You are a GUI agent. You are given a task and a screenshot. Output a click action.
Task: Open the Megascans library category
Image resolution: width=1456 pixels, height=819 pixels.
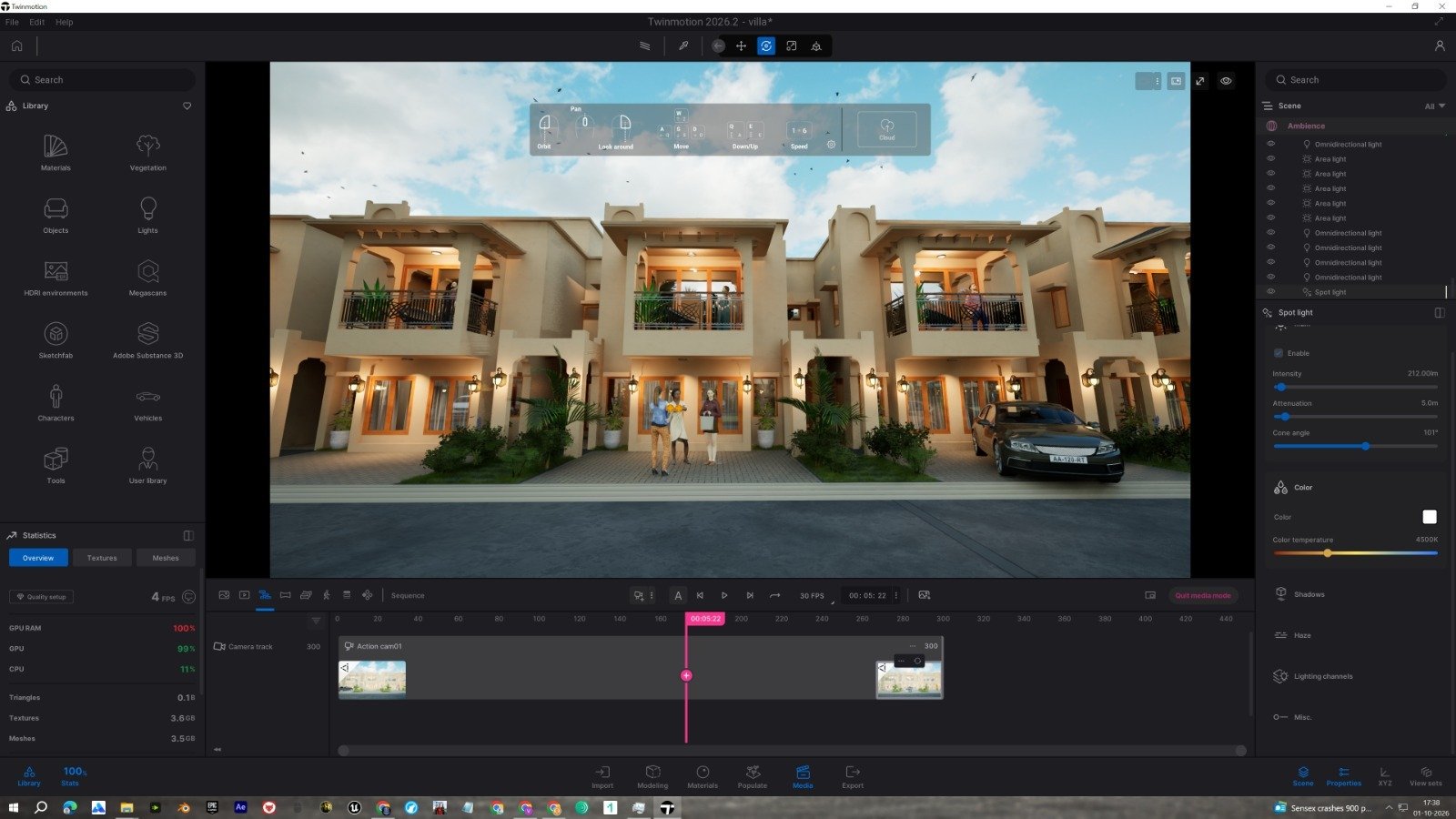[147, 278]
